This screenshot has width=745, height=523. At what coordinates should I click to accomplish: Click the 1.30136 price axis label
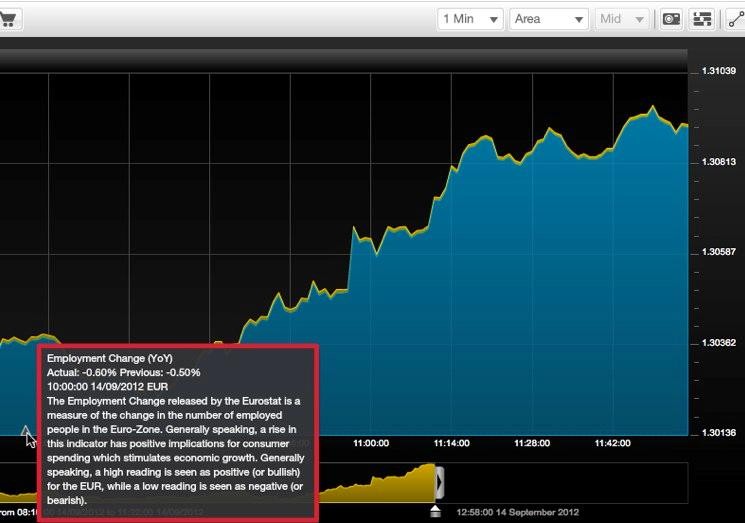(718, 433)
